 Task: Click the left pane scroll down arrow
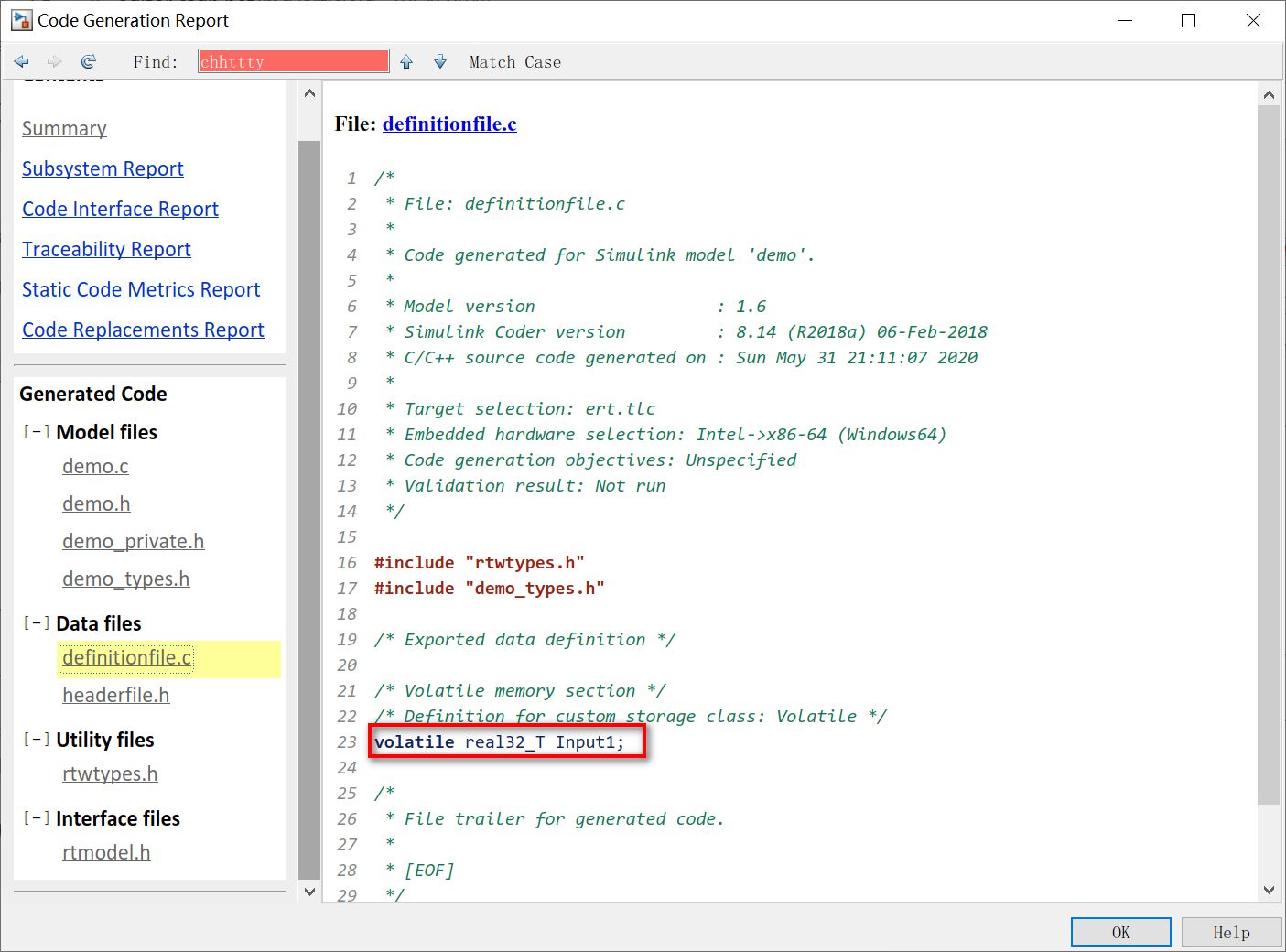pyautogui.click(x=309, y=892)
